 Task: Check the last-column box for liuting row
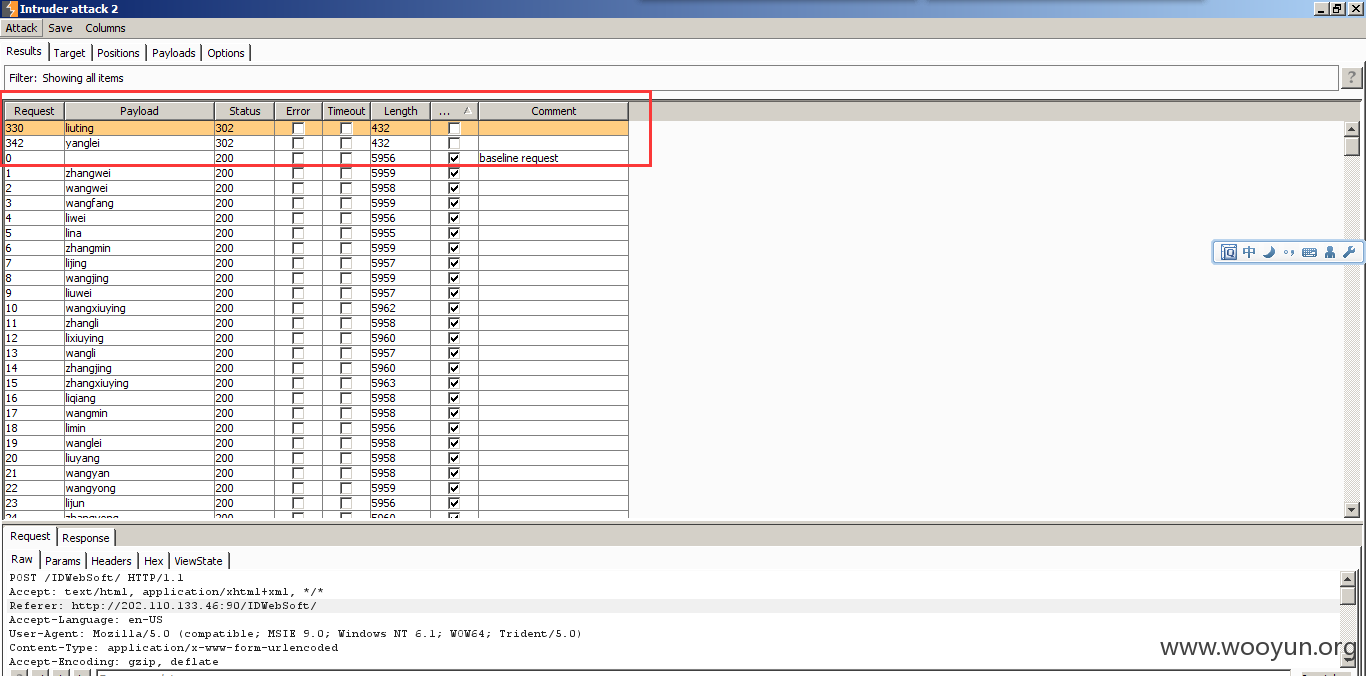click(x=454, y=128)
